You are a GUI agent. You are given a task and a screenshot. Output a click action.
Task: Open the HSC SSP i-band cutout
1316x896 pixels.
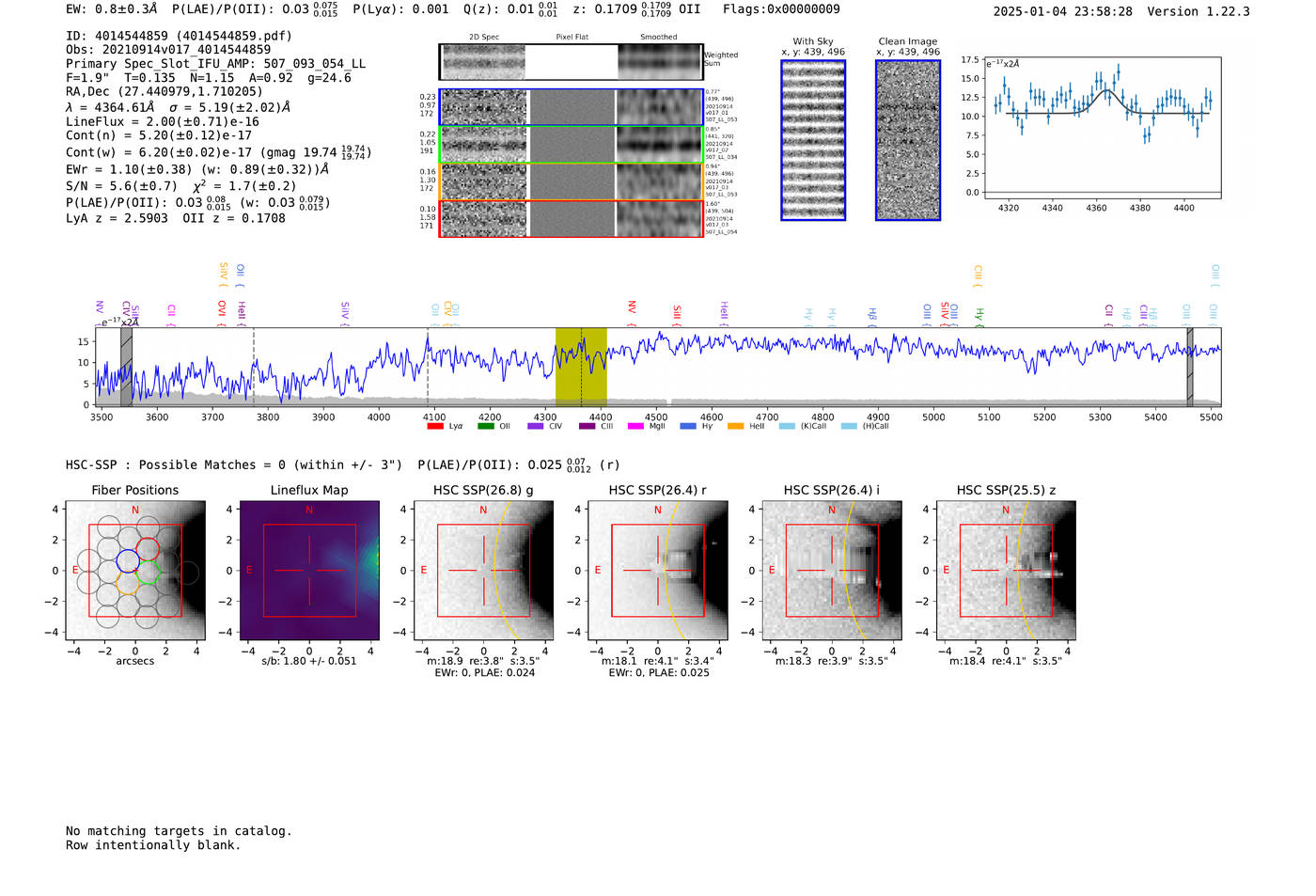(x=832, y=571)
